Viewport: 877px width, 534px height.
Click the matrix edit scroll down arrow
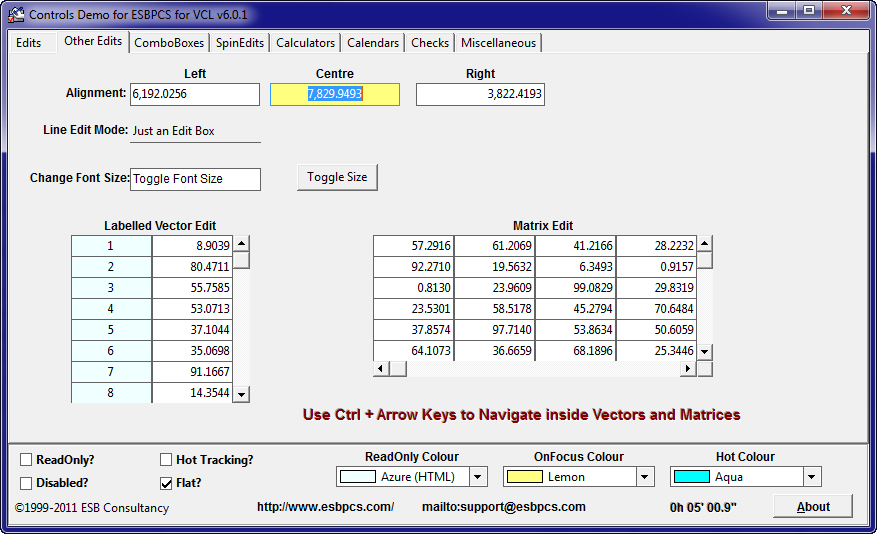coord(705,352)
